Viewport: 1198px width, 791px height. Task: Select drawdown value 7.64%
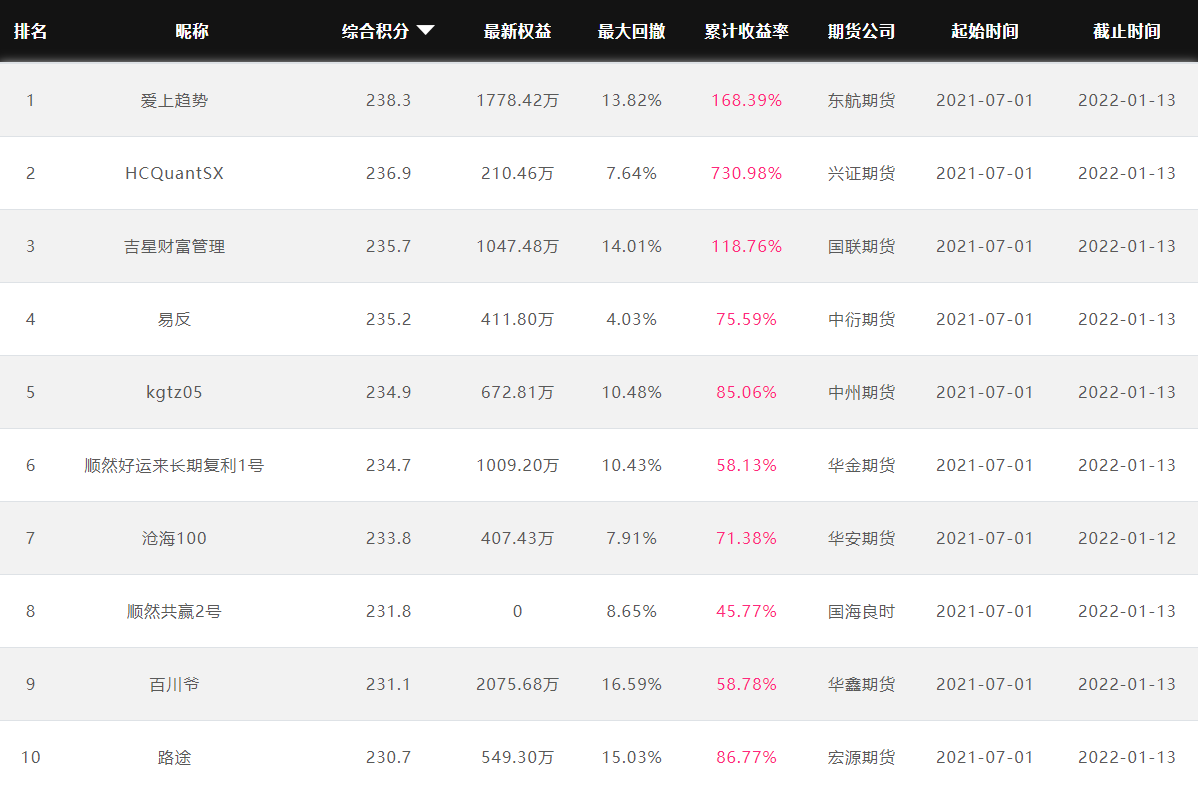631,173
